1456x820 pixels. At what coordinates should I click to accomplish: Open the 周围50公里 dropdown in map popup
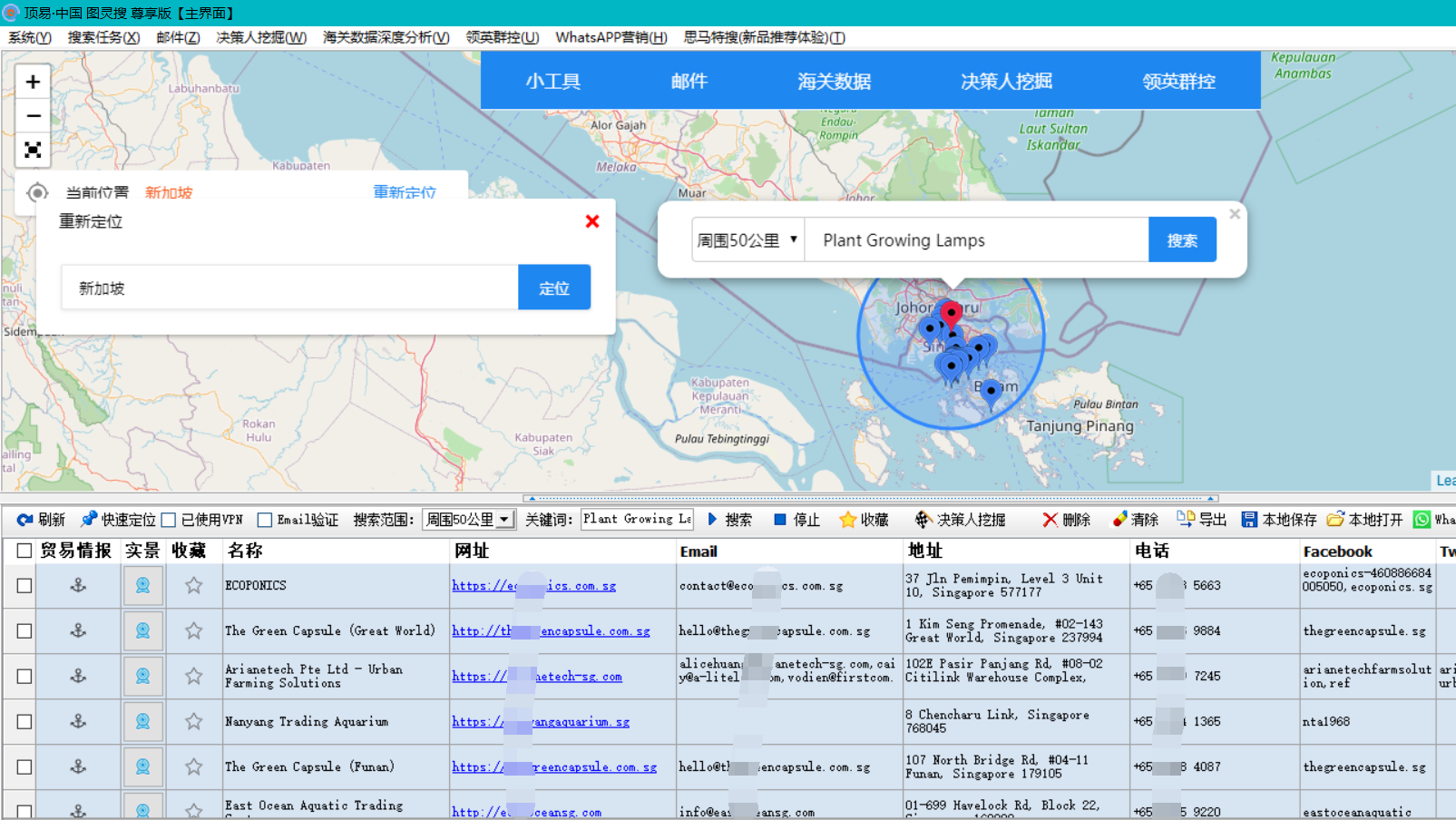(748, 240)
